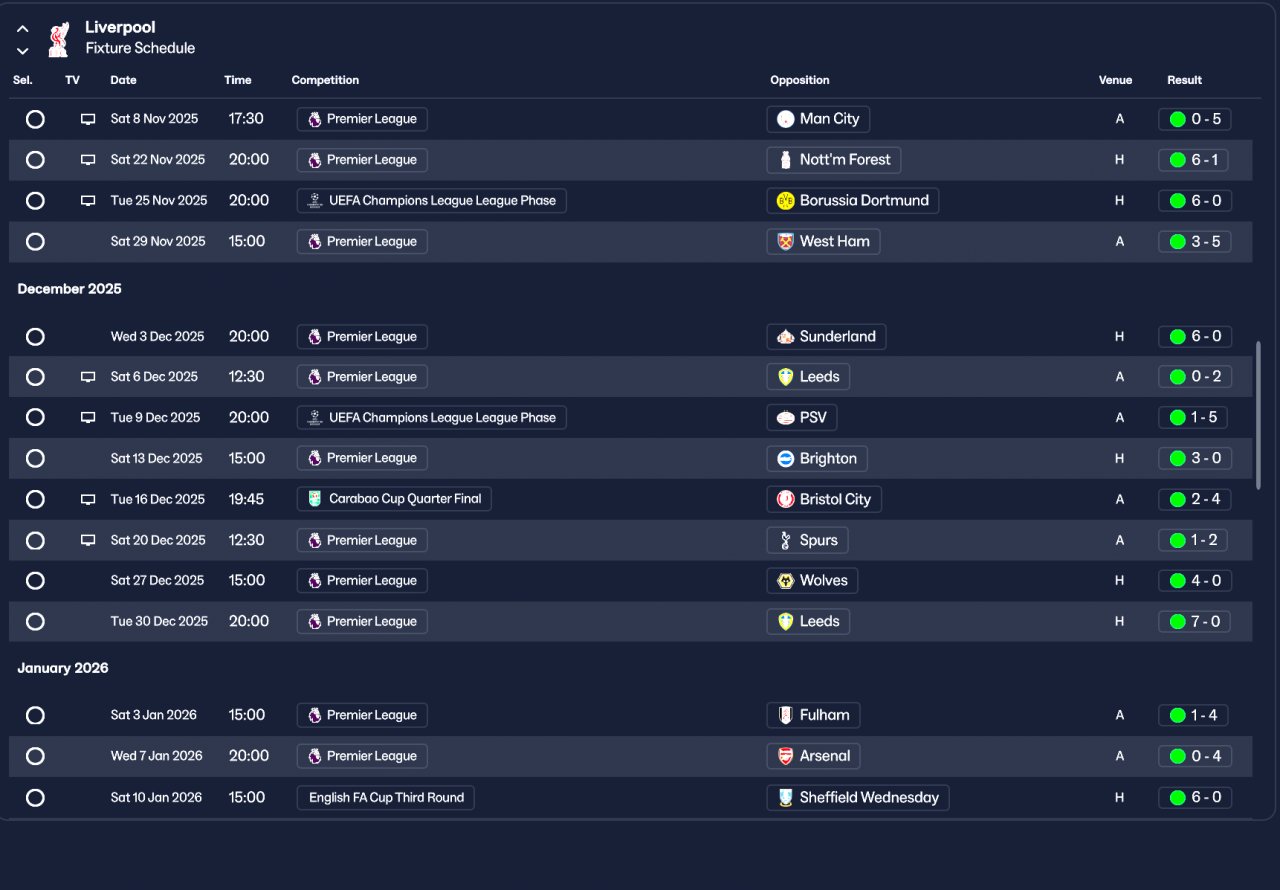Image resolution: width=1280 pixels, height=890 pixels.
Task: Click Premier League logo on the Man City row
Action: click(x=315, y=119)
